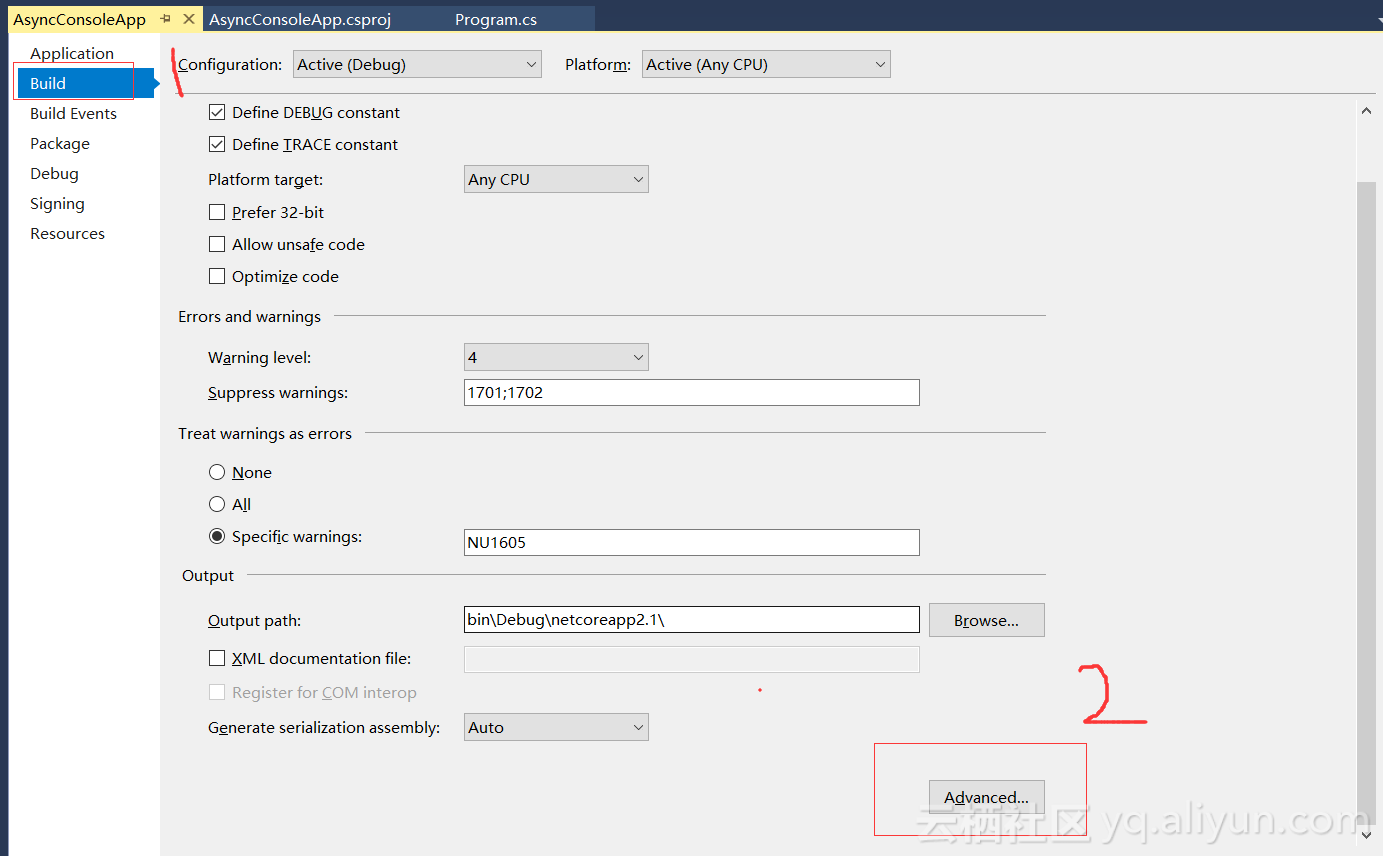
Task: Enable the Prefer 32-bit checkbox
Action: point(217,212)
